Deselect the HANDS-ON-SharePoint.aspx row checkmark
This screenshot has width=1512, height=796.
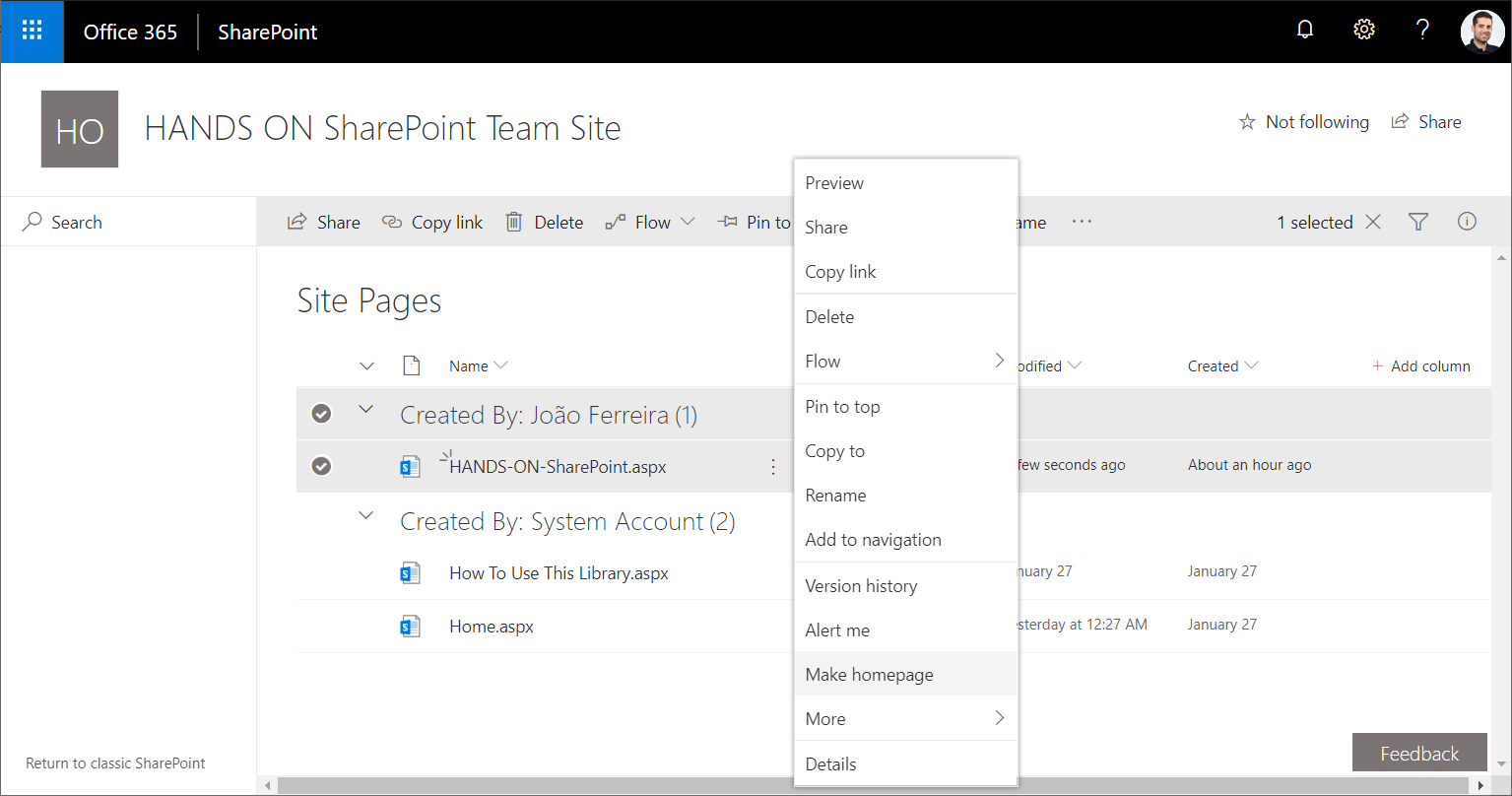click(x=321, y=465)
